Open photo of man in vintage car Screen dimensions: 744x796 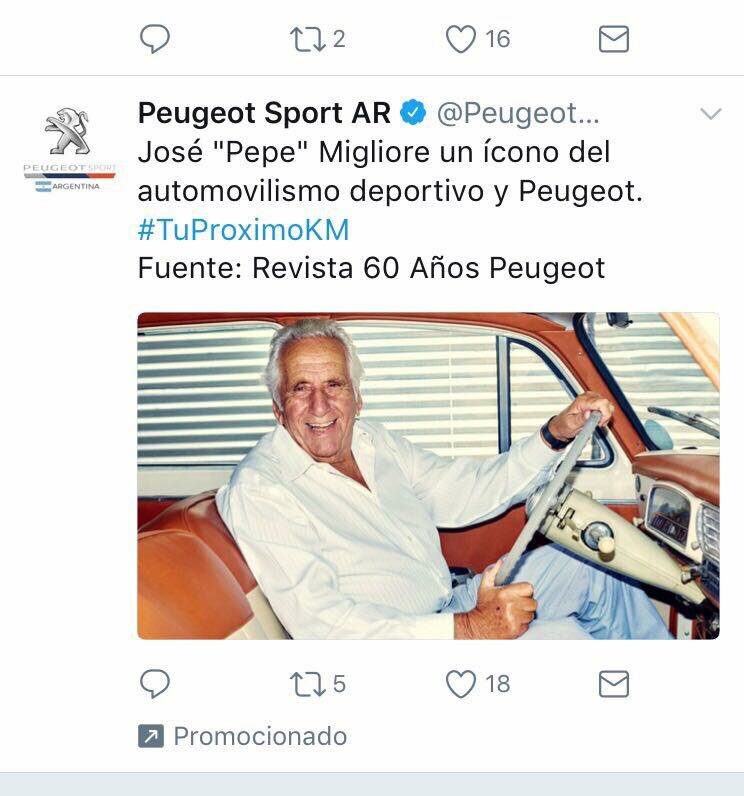point(428,476)
